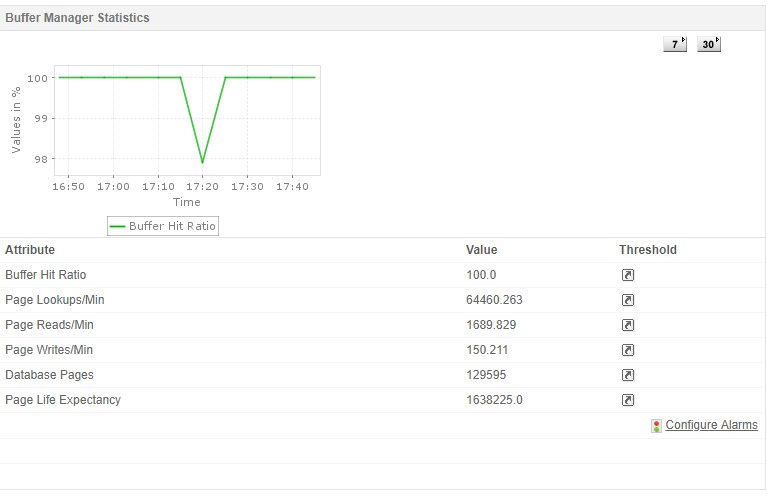This screenshot has height=498, width=772.
Task: Click the Attribute column header
Action: point(30,250)
